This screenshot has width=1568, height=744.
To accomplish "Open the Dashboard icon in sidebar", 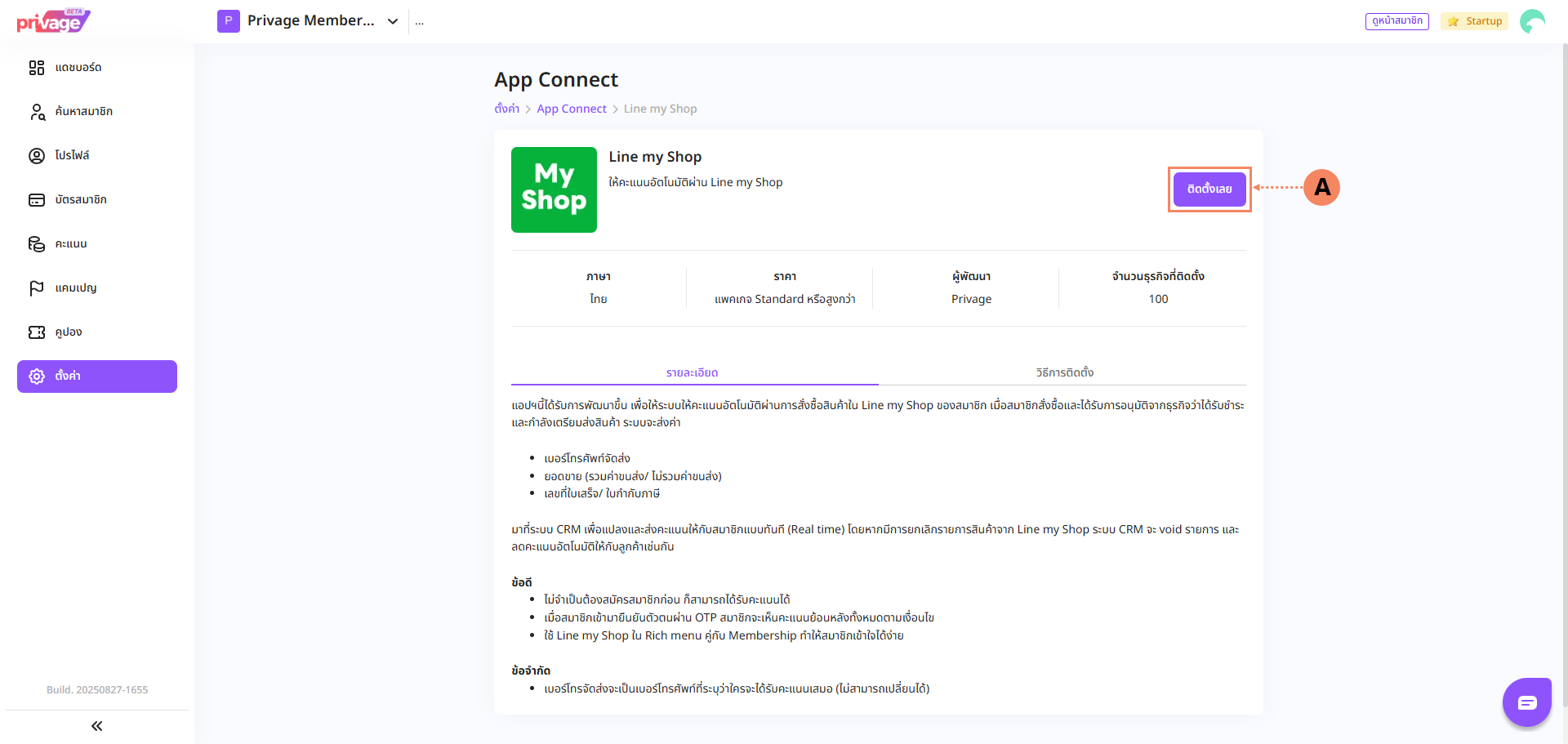I will [37, 68].
